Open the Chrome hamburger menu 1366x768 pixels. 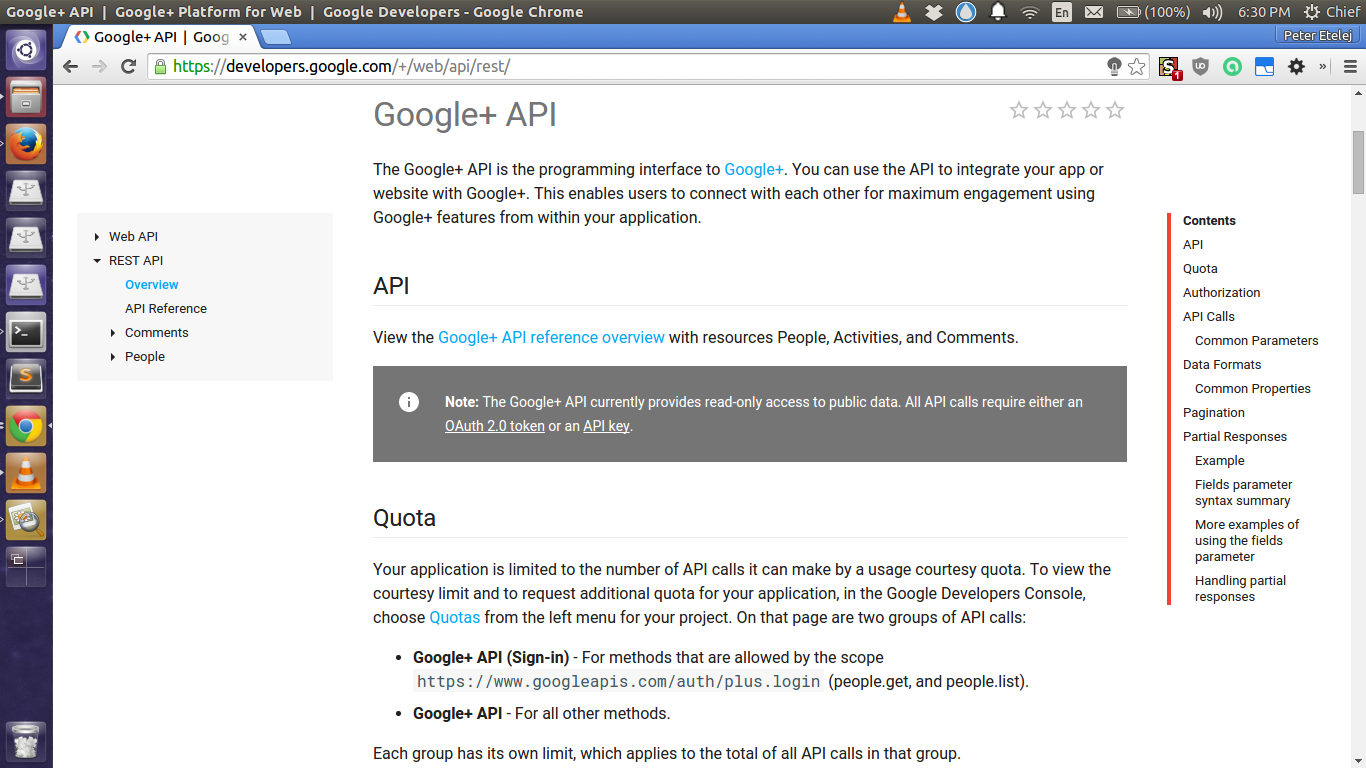coord(1350,66)
